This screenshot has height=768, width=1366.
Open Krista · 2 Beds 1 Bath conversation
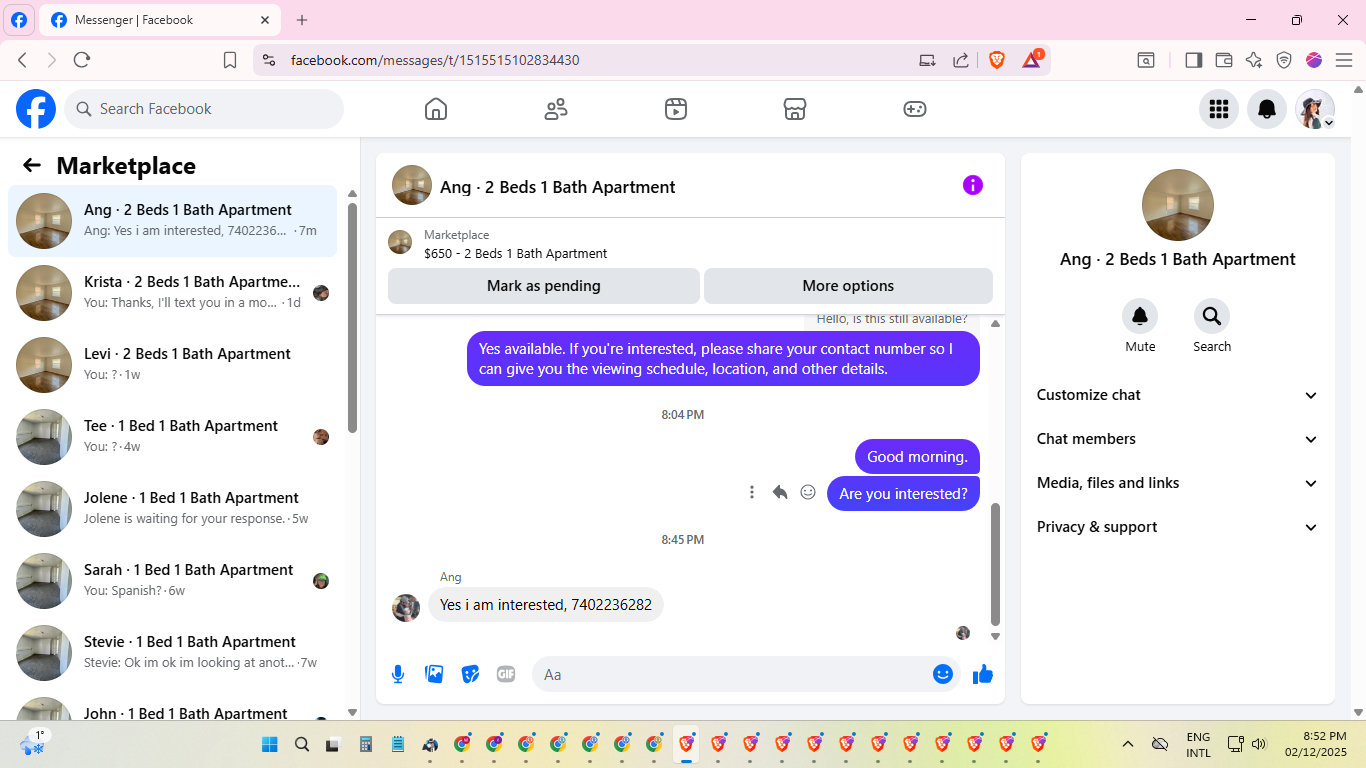(173, 293)
